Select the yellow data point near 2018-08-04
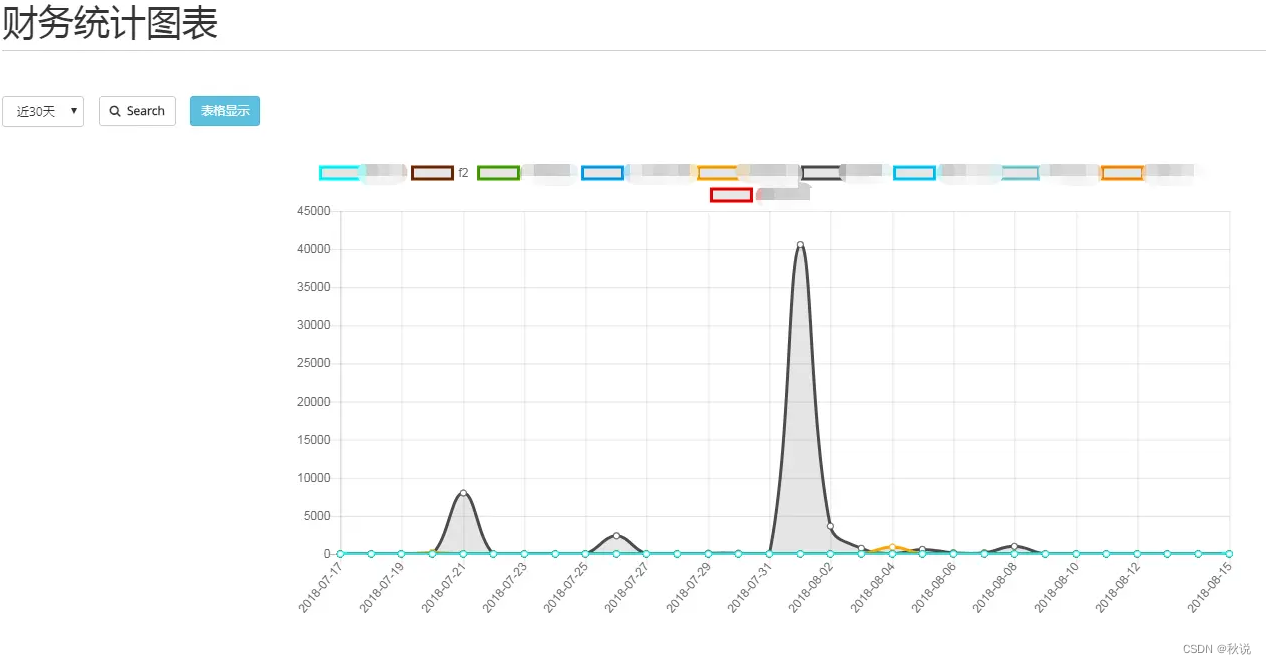This screenshot has height=664, width=1266. tap(892, 547)
